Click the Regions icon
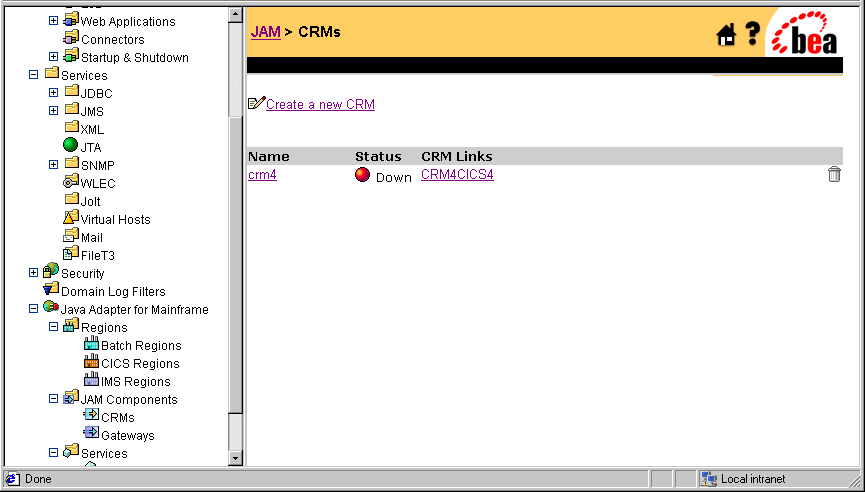This screenshot has width=865, height=492. [71, 325]
